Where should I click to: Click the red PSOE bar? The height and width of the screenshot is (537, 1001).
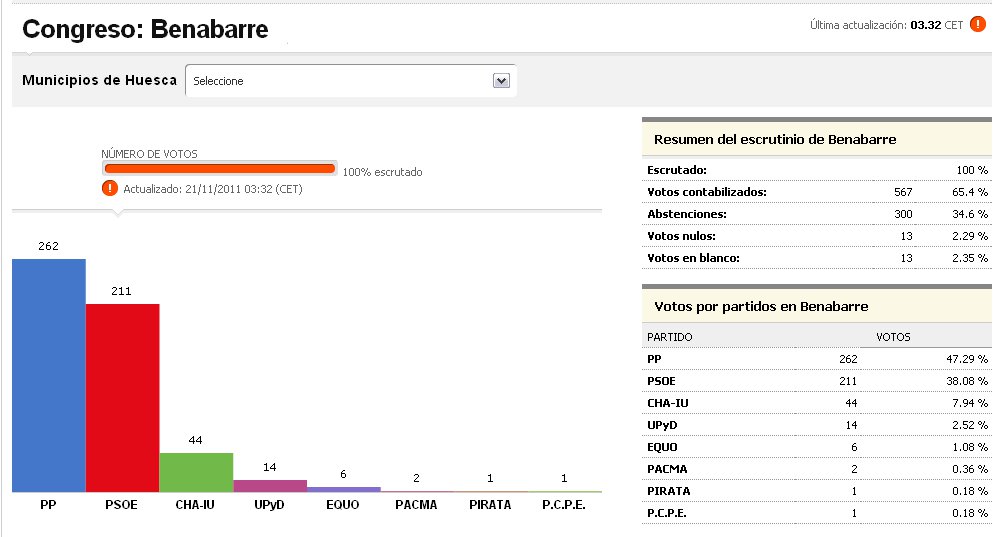coord(122,397)
